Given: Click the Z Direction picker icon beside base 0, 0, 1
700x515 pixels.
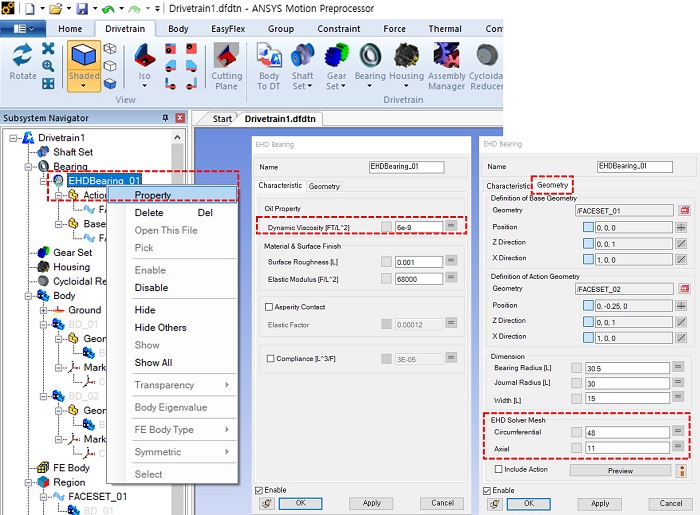Looking at the screenshot, I should 681,244.
